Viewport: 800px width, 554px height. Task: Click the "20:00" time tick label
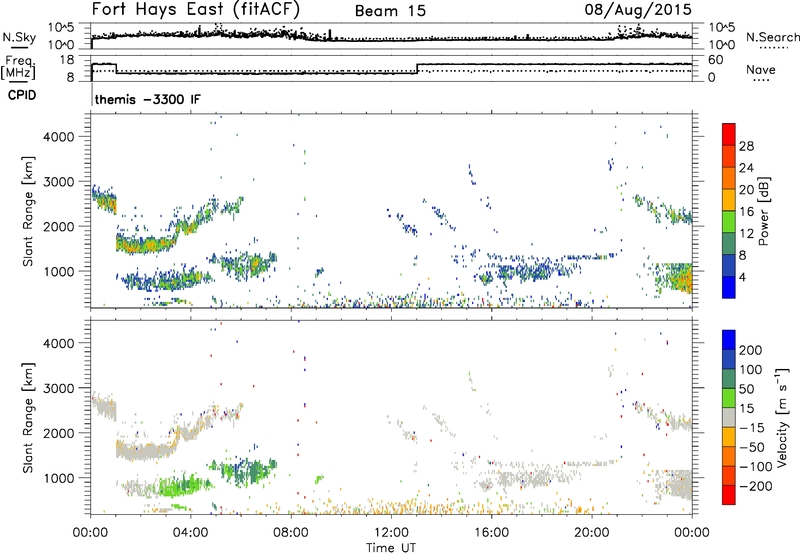coord(591,533)
